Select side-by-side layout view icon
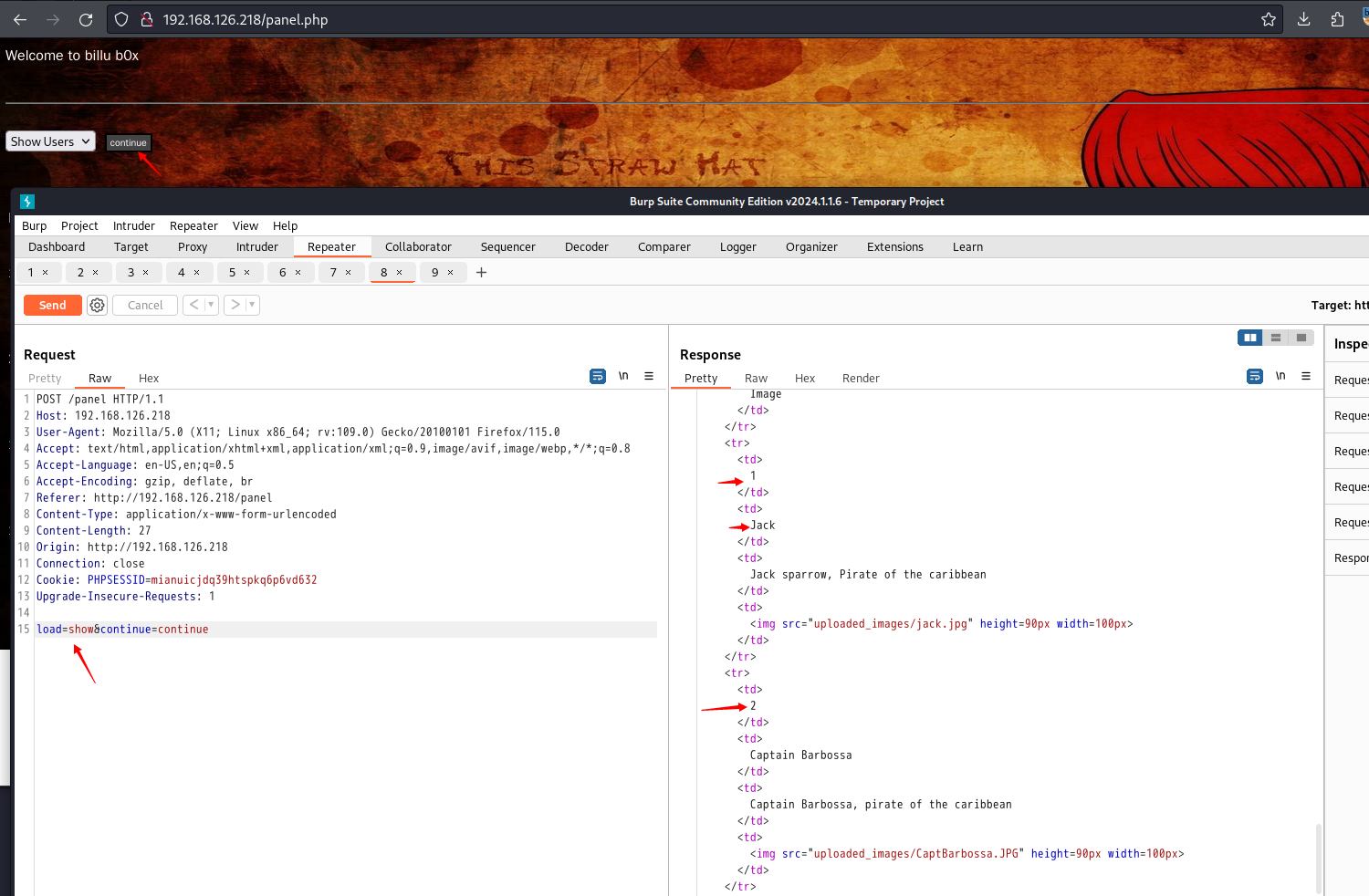Screen dimensions: 1369x896 (x=1250, y=338)
